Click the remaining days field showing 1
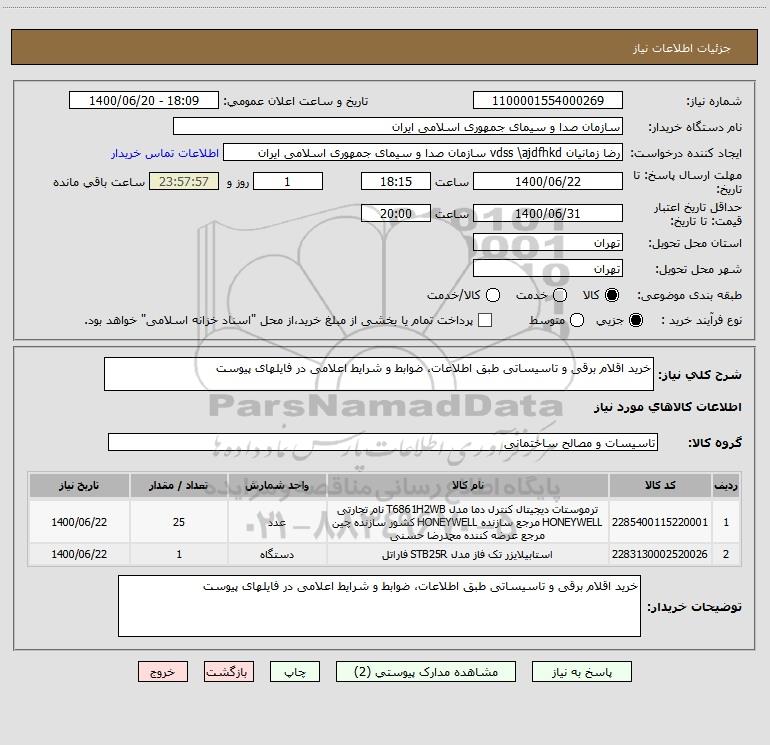Viewport: 770px width, 745px height. 288,181
